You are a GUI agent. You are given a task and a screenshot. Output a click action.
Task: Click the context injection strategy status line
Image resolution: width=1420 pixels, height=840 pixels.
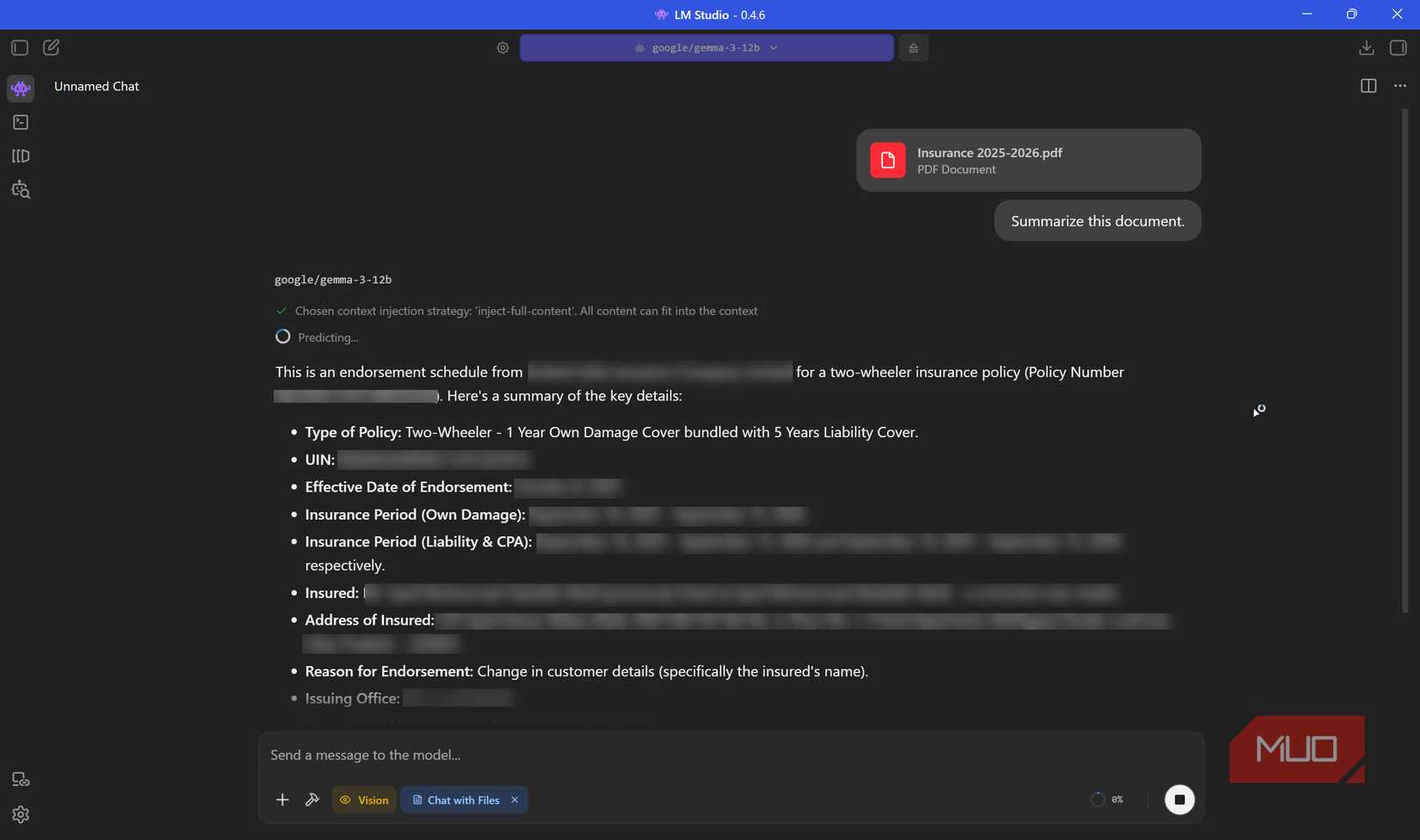(x=516, y=311)
